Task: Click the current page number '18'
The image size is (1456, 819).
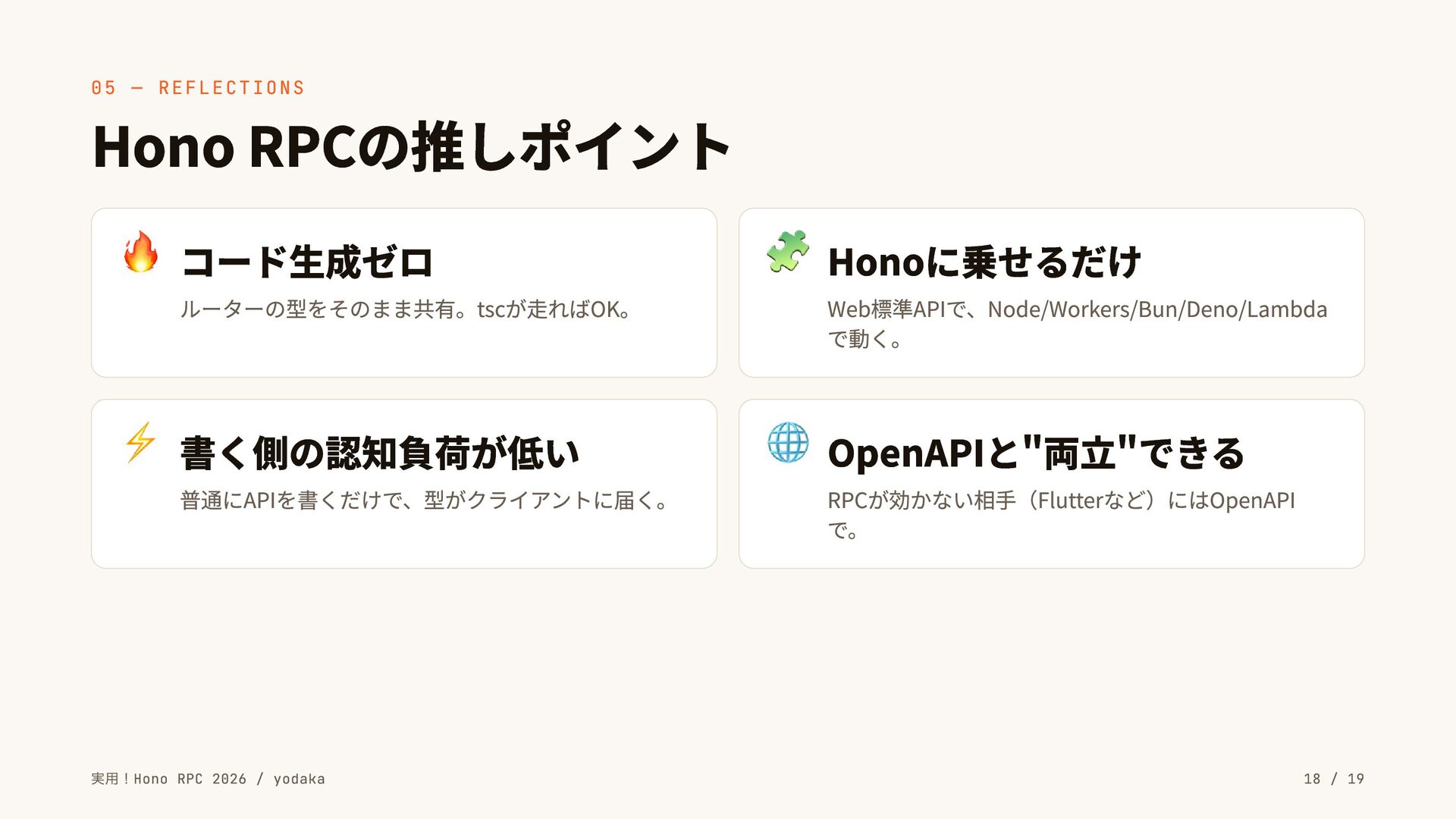Action: [x=1312, y=779]
